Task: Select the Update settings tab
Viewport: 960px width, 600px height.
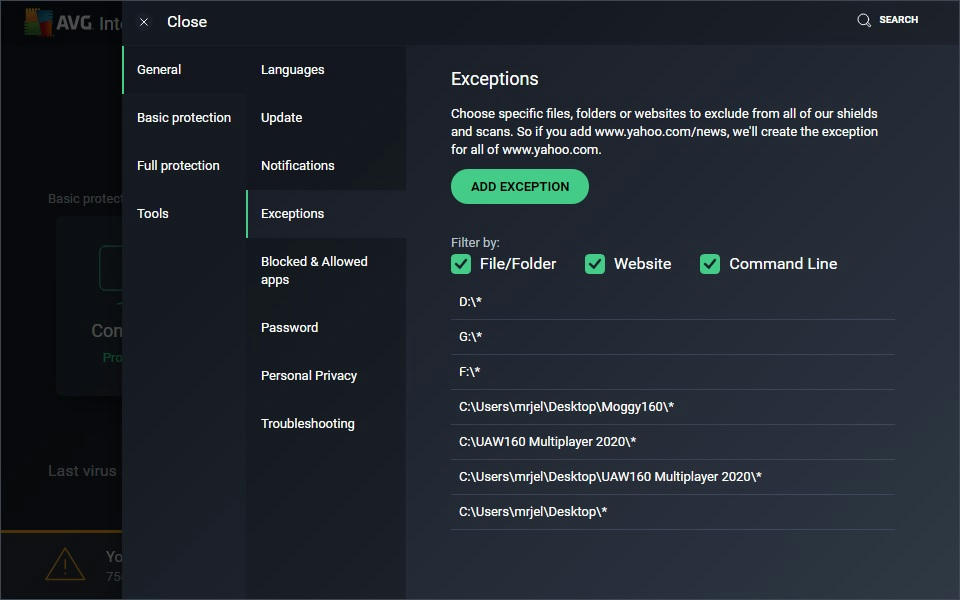Action: click(326, 118)
